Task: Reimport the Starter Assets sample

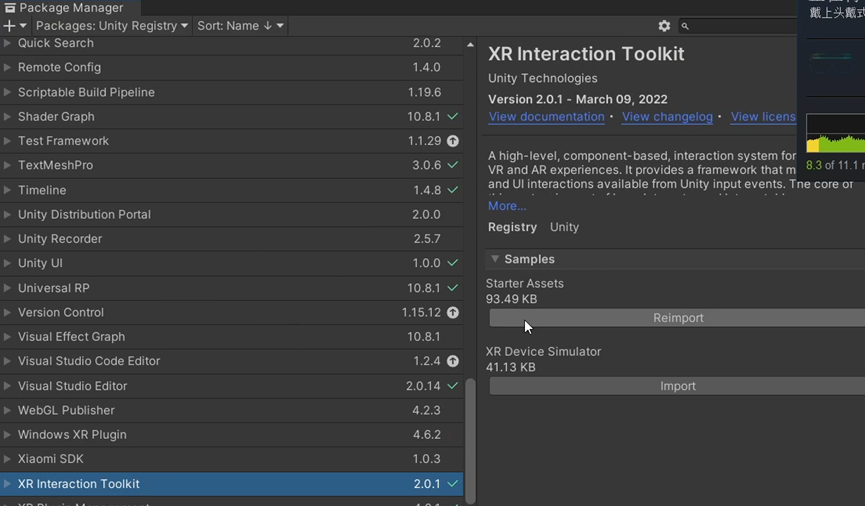Action: tap(677, 318)
